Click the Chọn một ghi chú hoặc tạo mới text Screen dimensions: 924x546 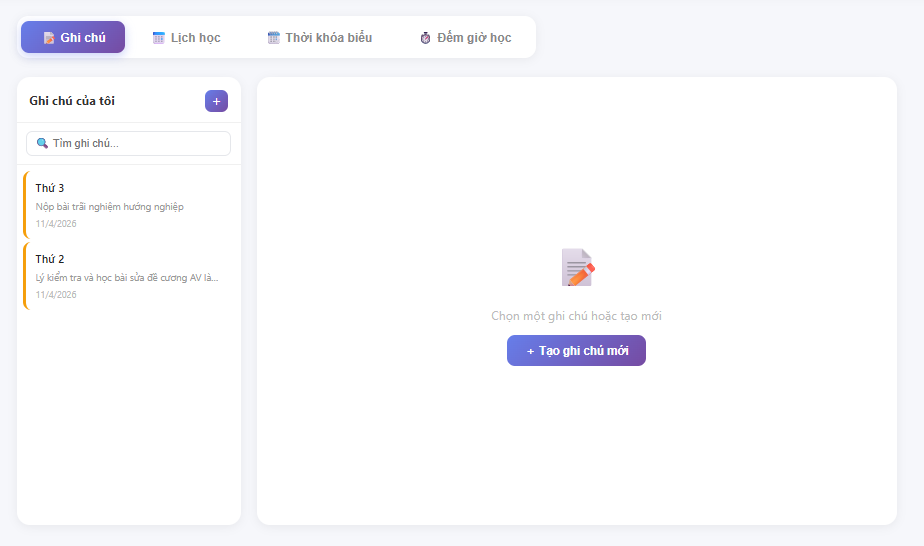coord(576,316)
